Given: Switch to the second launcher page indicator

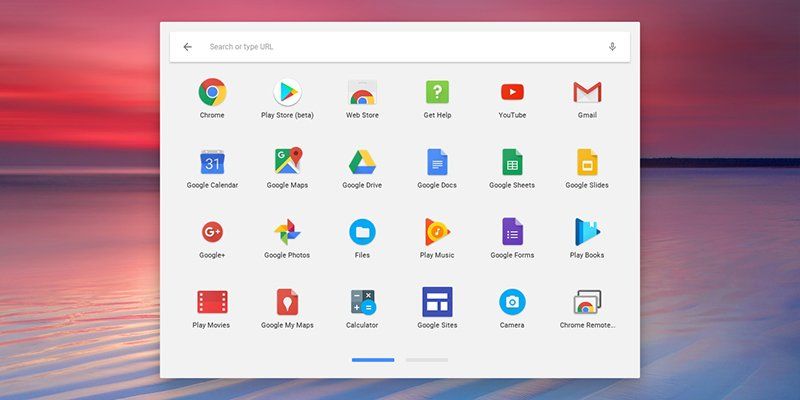Looking at the screenshot, I should pyautogui.click(x=427, y=359).
